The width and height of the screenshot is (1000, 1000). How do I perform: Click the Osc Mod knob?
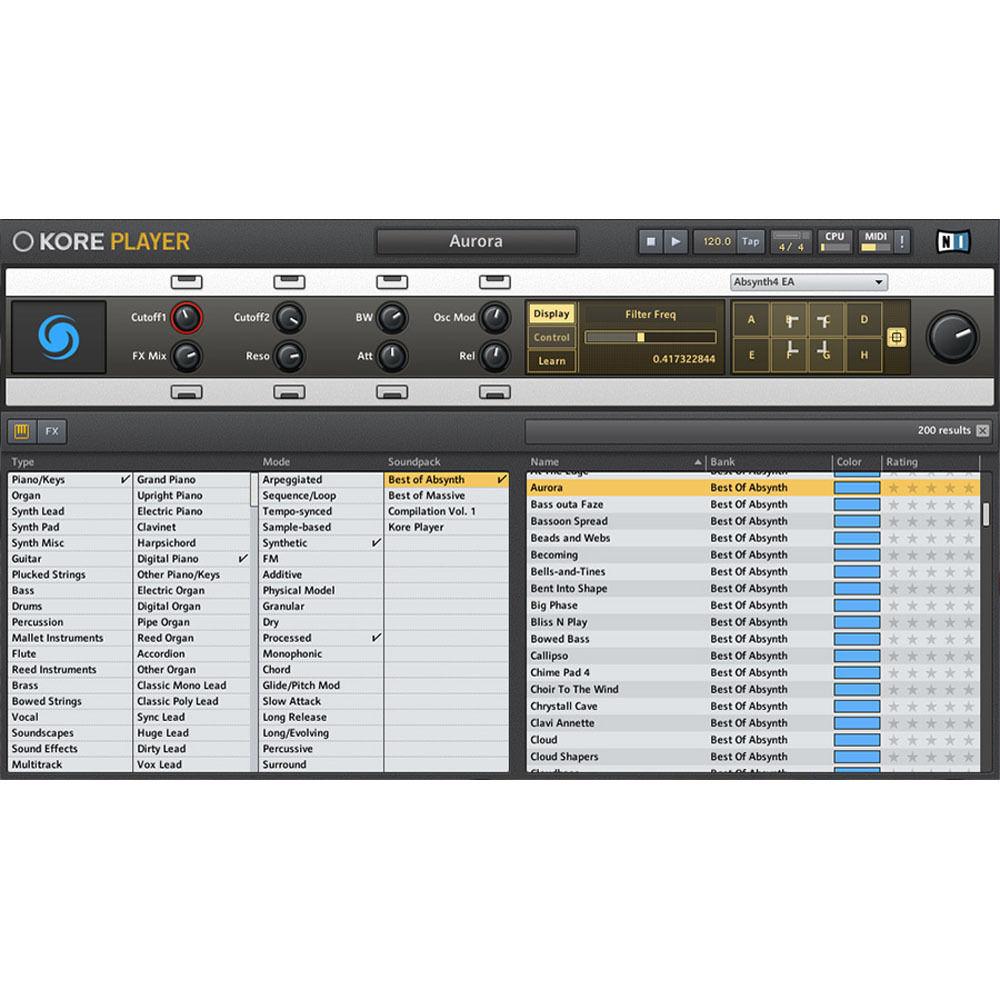point(494,318)
